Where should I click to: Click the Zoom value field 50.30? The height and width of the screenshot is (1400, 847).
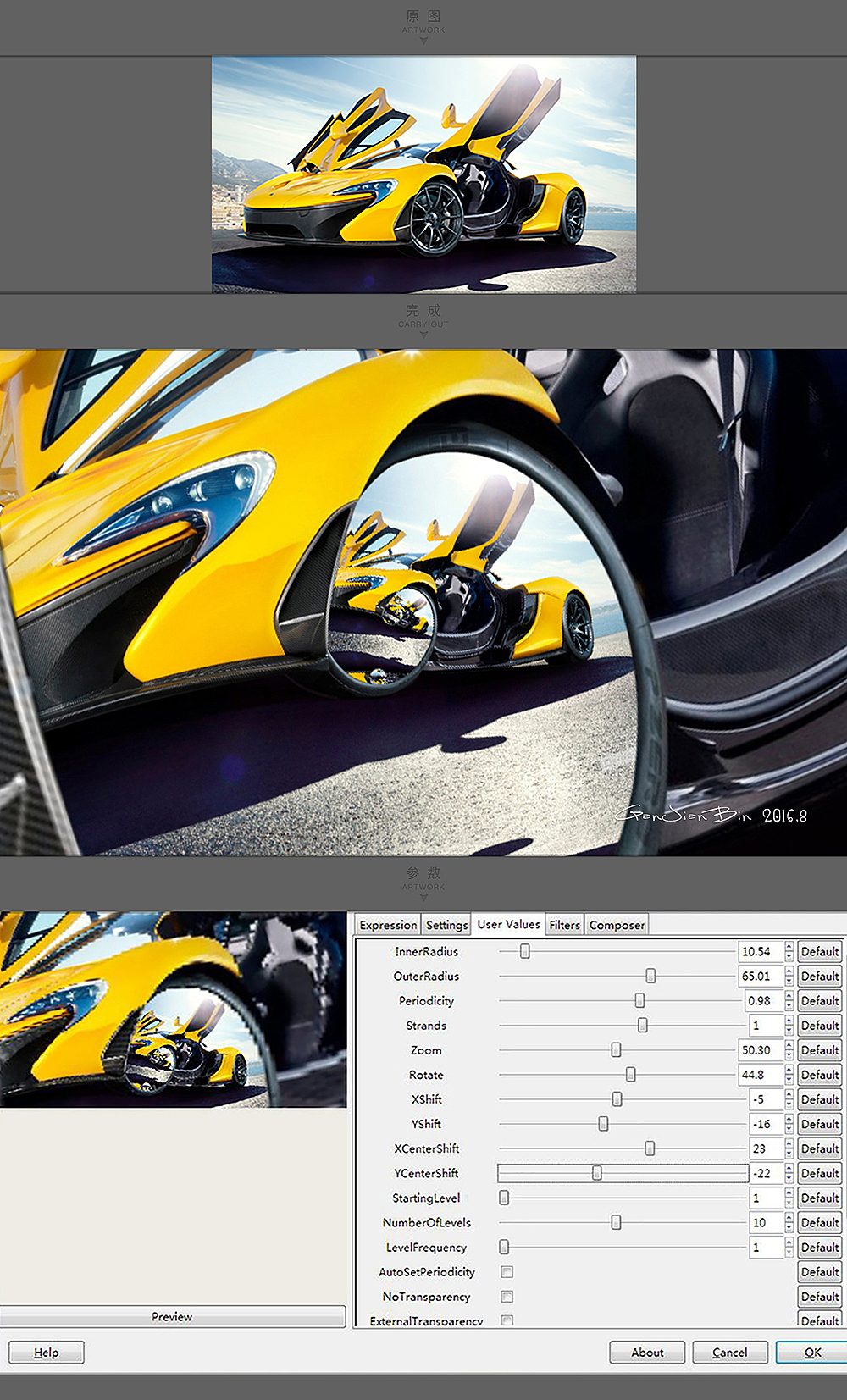pyautogui.click(x=761, y=1050)
